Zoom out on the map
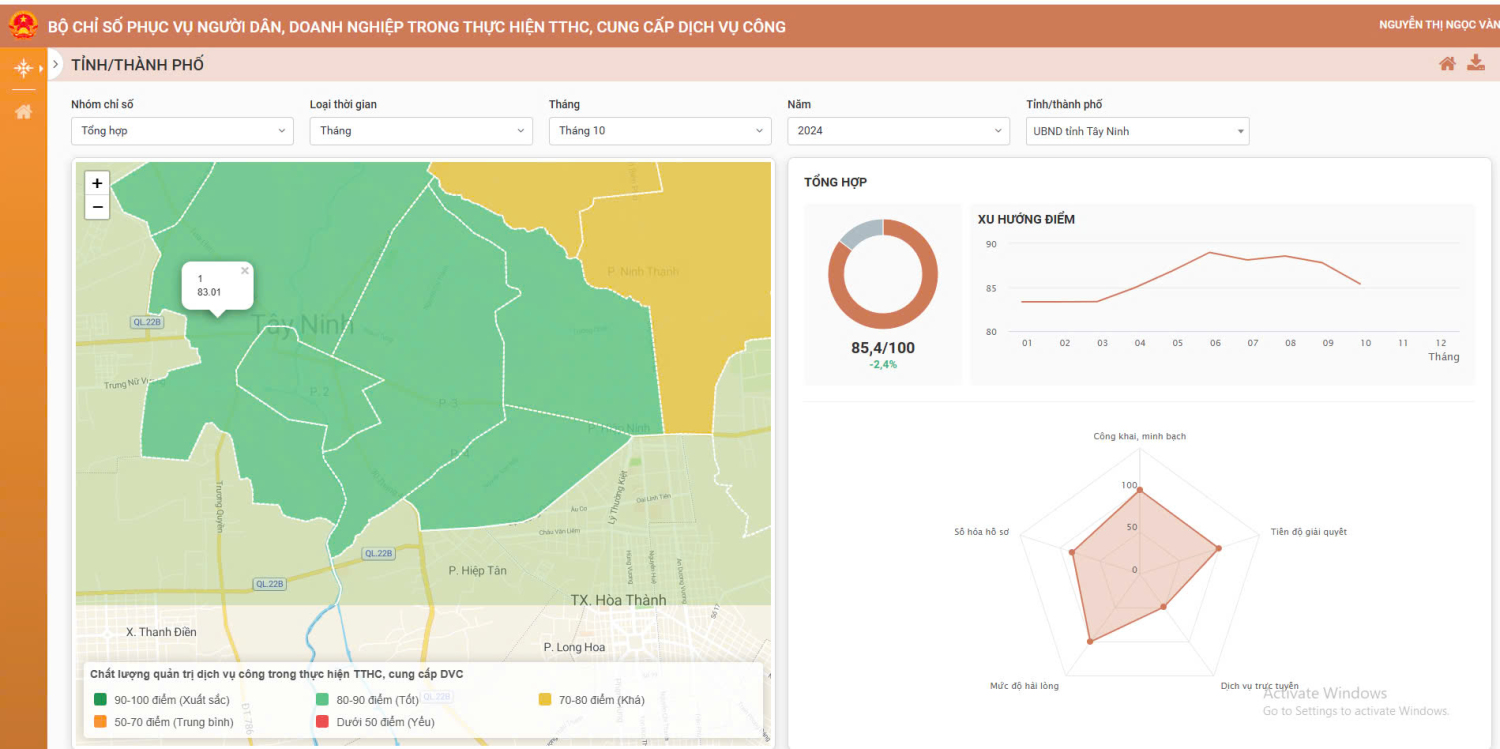1500x749 pixels. [x=97, y=207]
